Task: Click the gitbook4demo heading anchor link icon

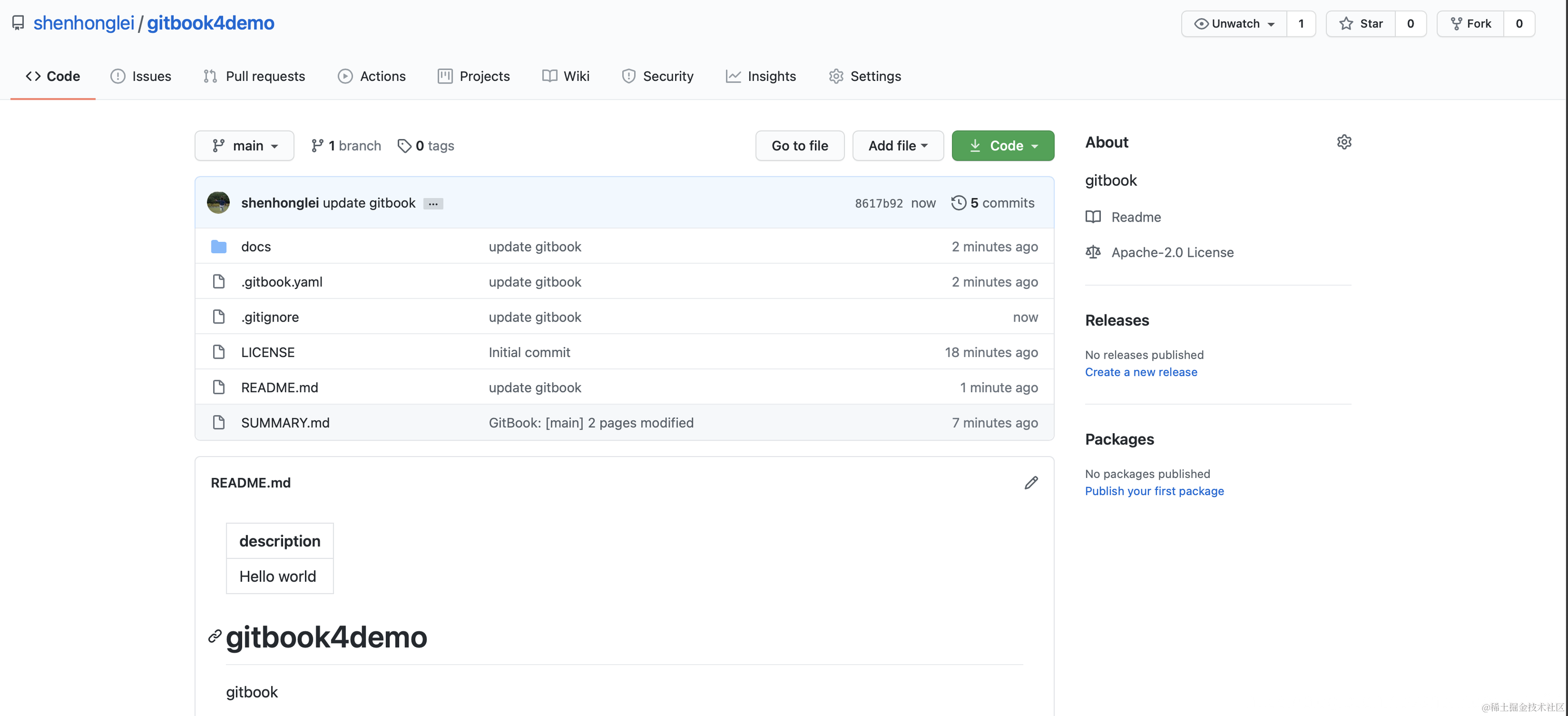Action: (x=214, y=636)
